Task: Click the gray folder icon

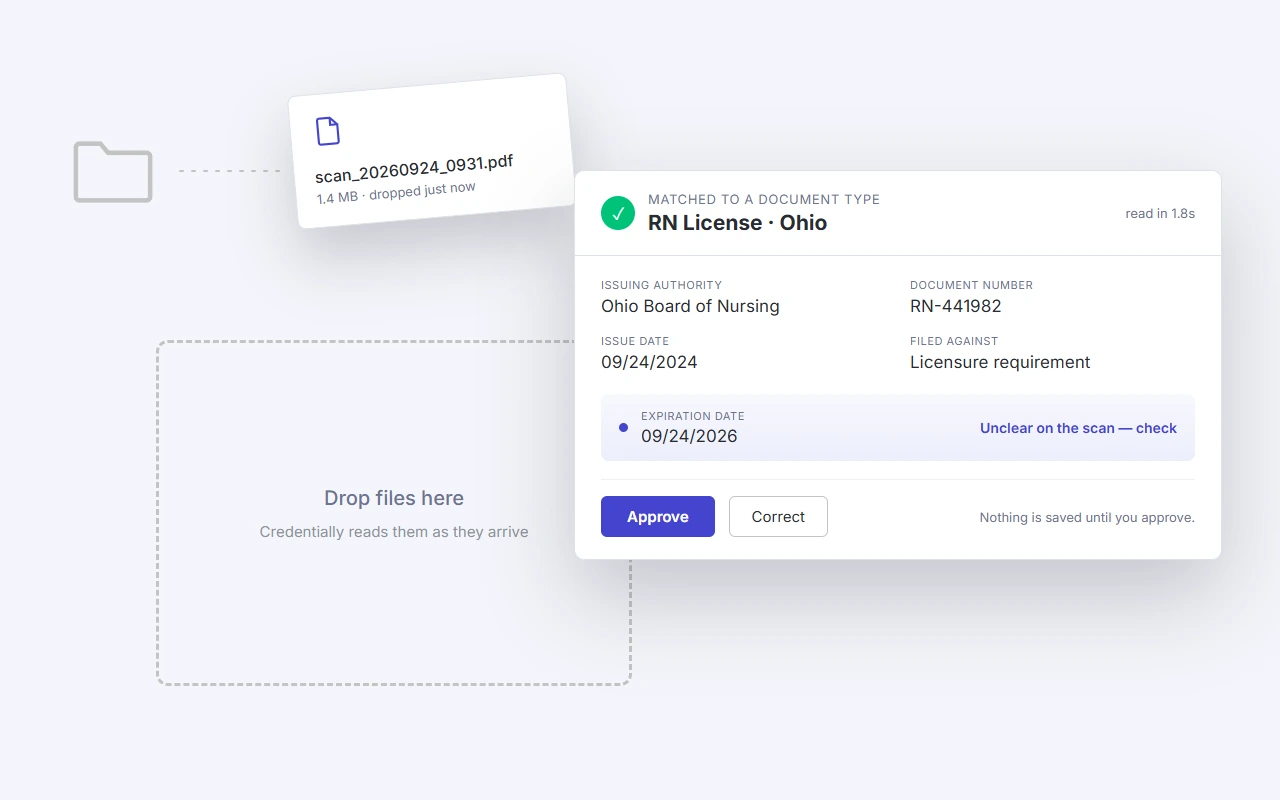Action: coord(113,172)
